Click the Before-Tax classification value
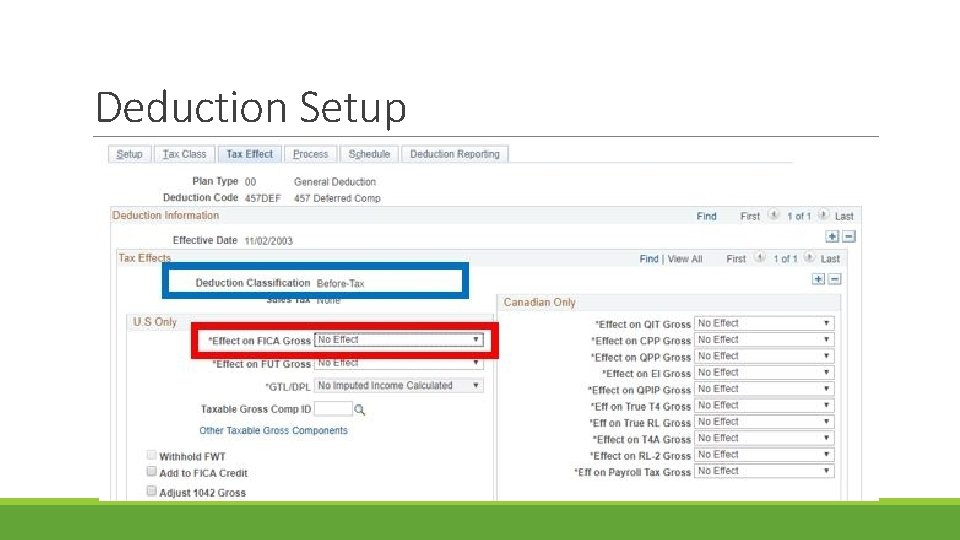 (340, 283)
